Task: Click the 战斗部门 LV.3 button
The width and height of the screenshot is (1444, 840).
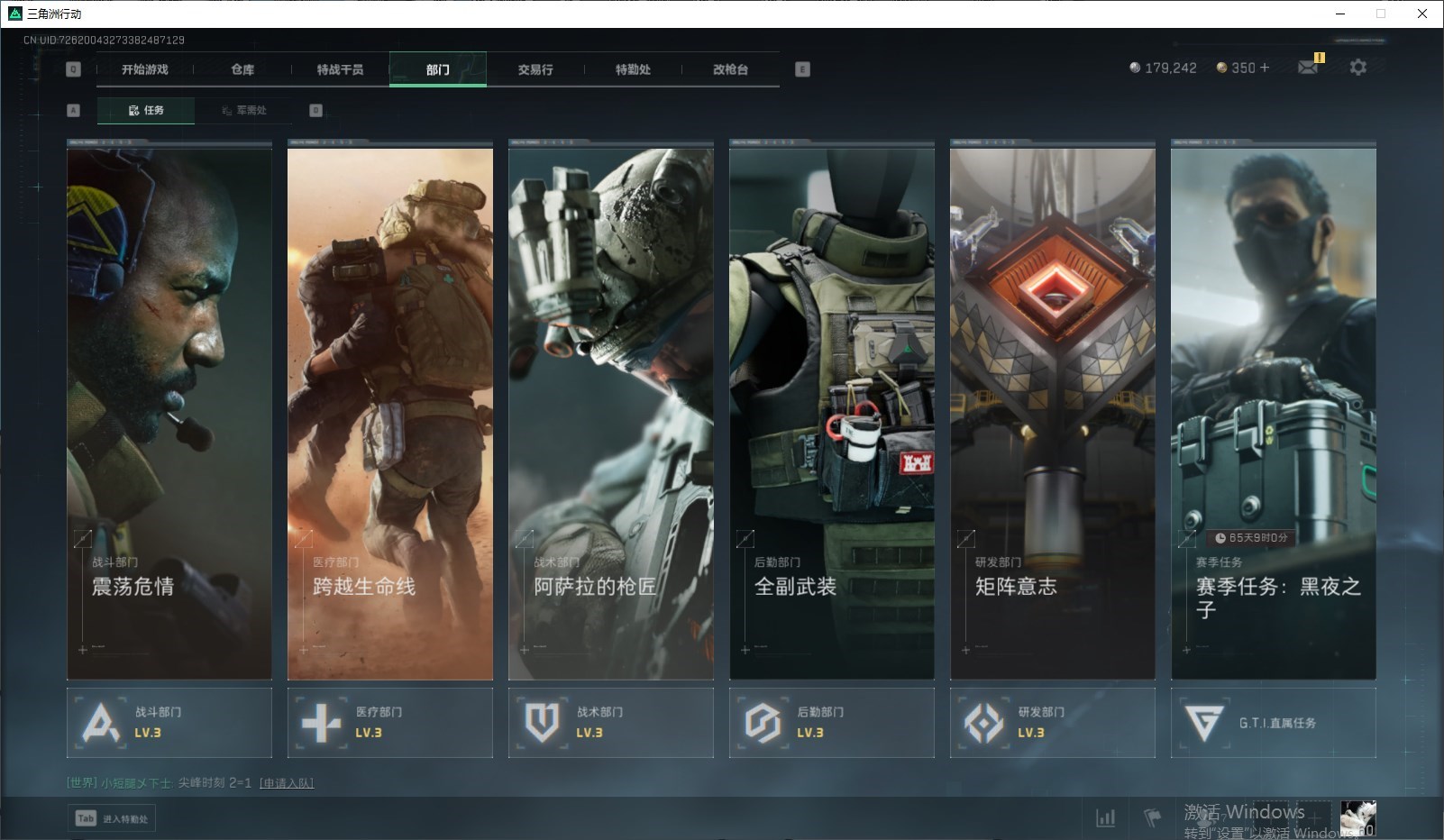Action: pyautogui.click(x=169, y=723)
